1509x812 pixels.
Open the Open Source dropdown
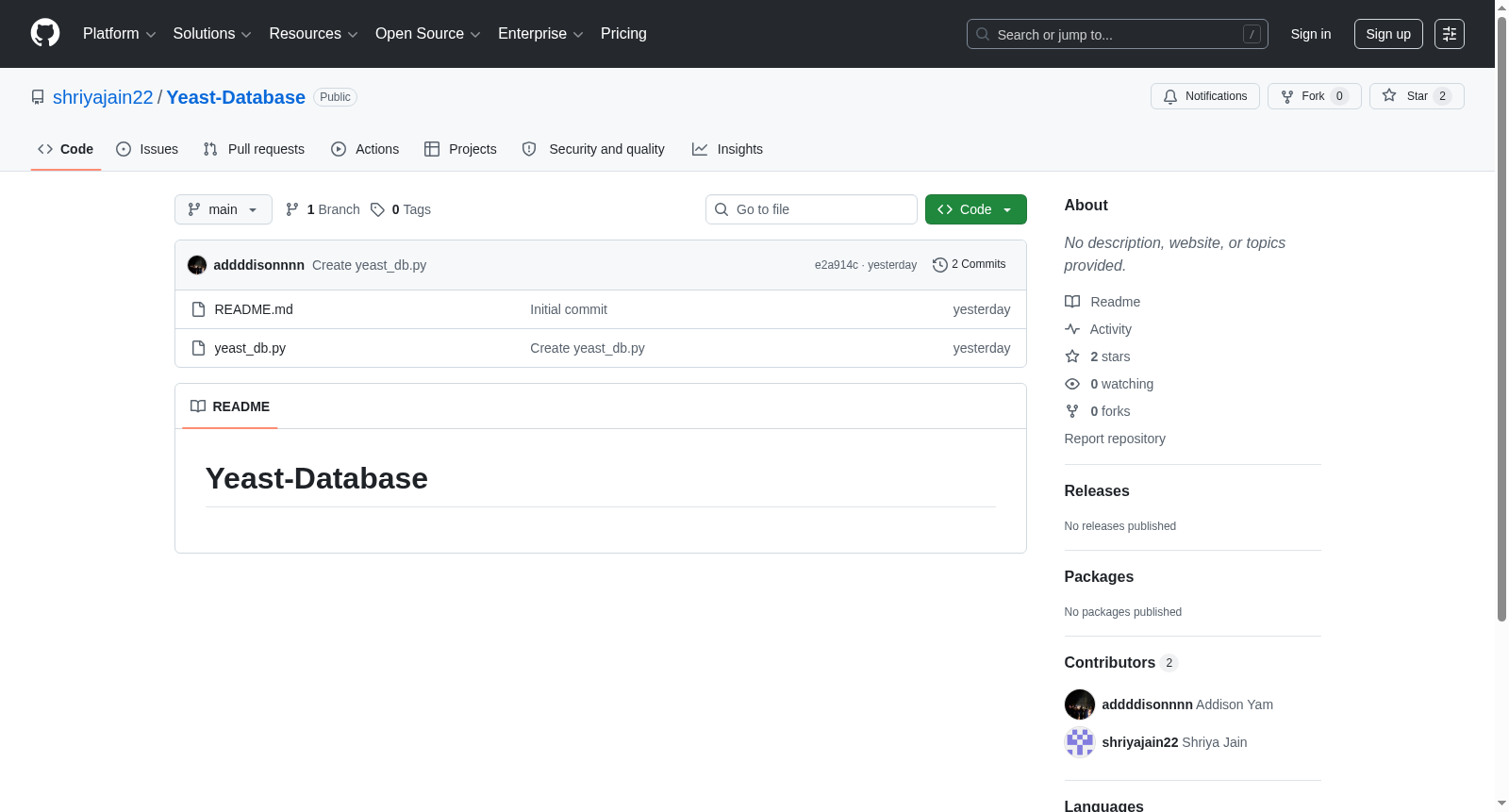pos(428,34)
